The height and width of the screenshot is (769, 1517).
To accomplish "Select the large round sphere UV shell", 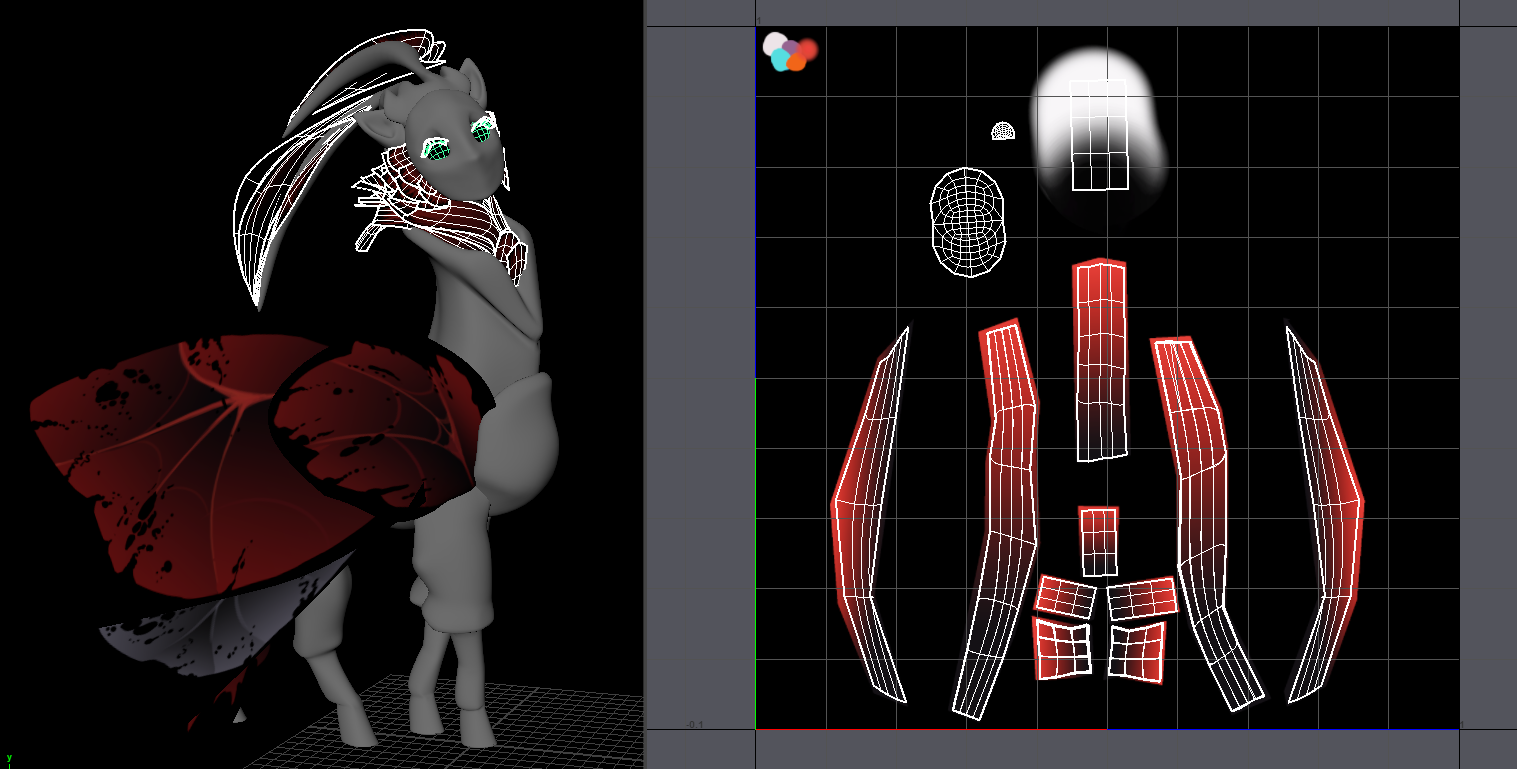I will [x=968, y=222].
